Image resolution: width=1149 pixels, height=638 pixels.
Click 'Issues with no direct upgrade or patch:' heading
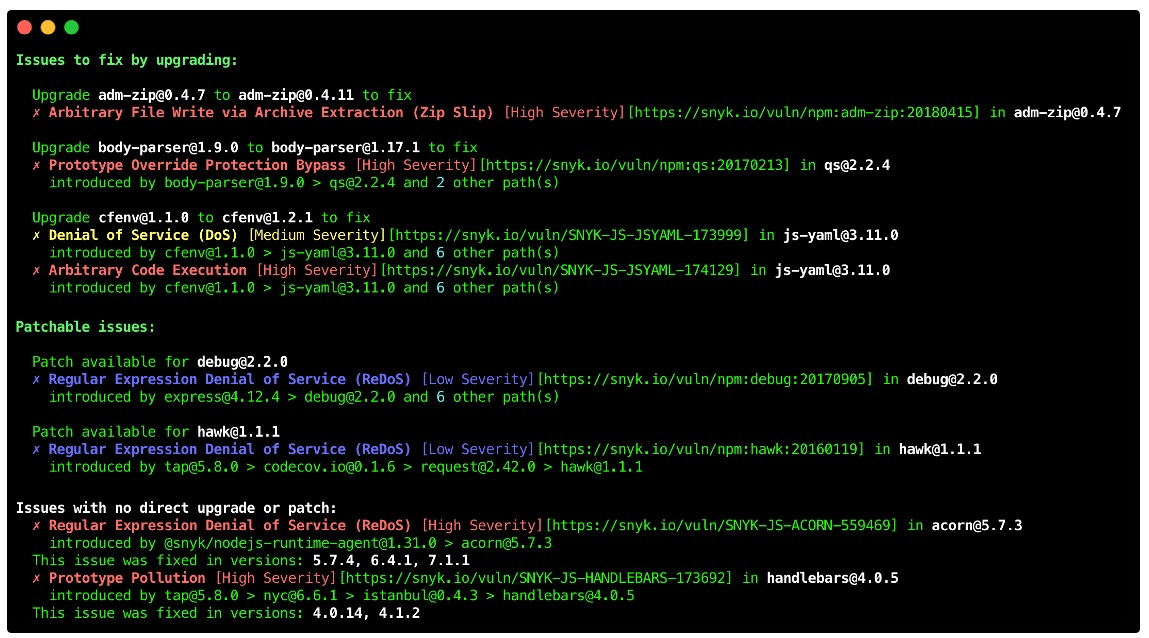click(x=176, y=508)
